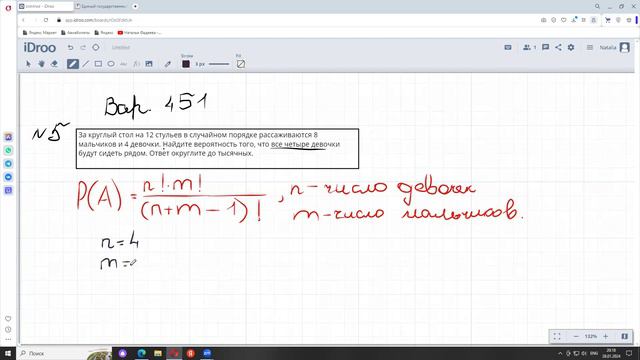Open the Natalia user profile
This screenshot has width=640, height=360.
(x=615, y=47)
